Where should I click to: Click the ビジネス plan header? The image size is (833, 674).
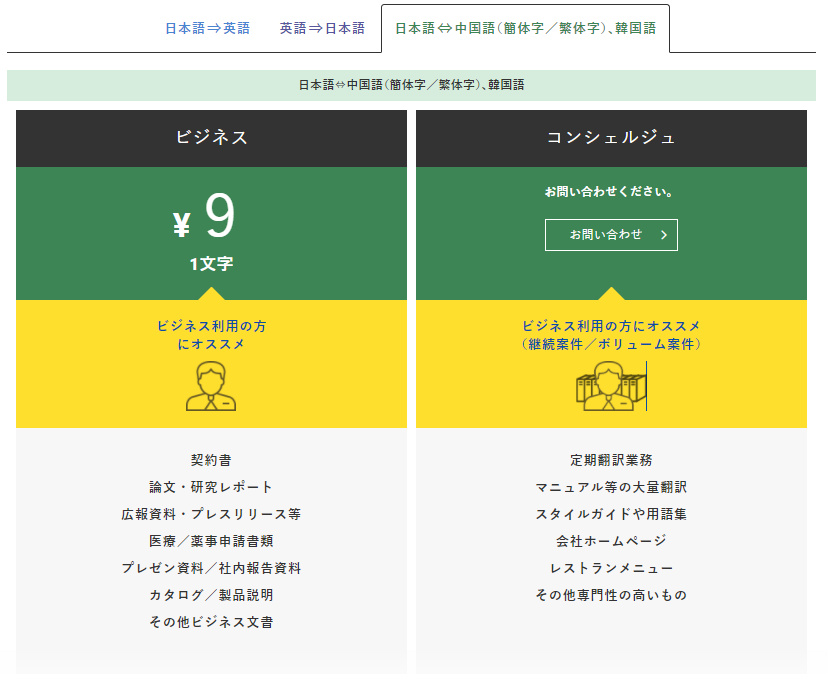point(211,138)
